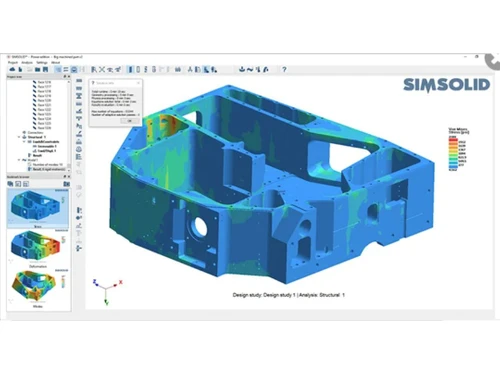Image resolution: width=500 pixels, height=375 pixels.
Task: Open the Analysis menu
Action: pos(27,62)
